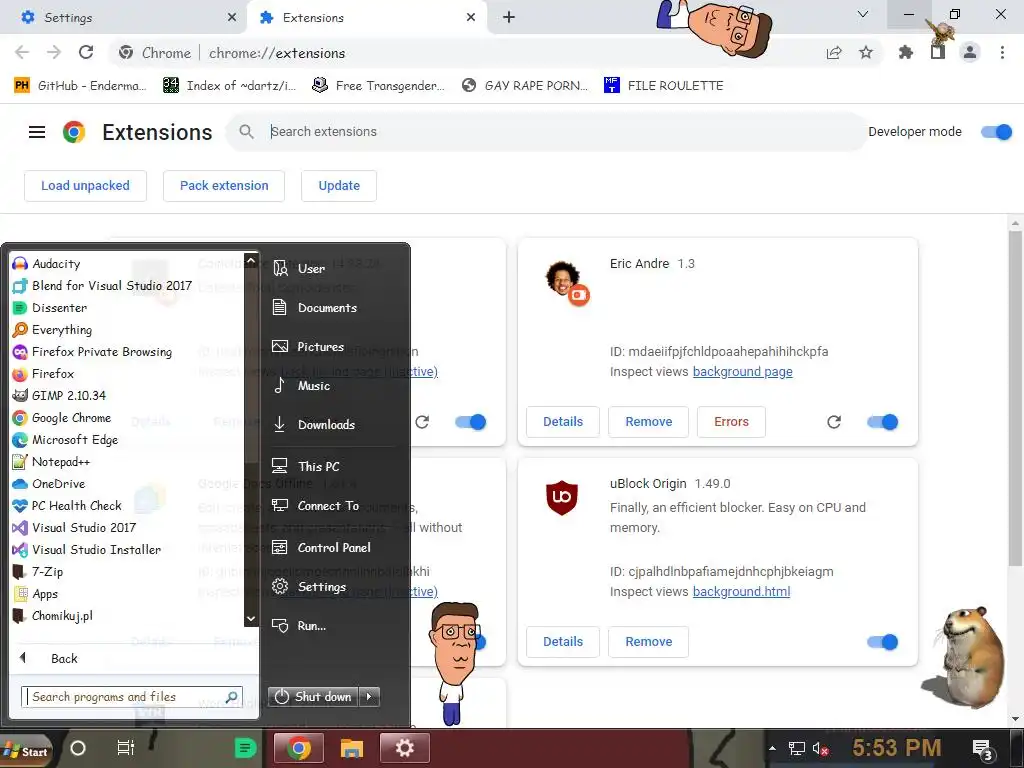Open the 7-Zip folder
This screenshot has height=768, width=1024.
pyautogui.click(x=39, y=572)
